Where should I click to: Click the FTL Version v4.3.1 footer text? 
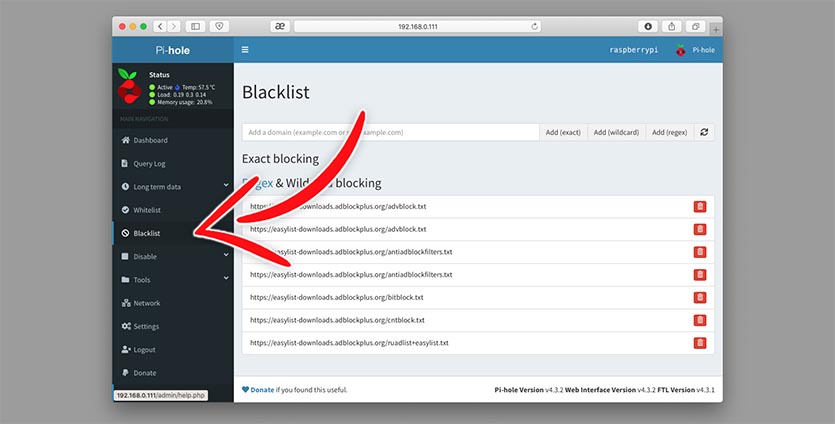point(686,390)
